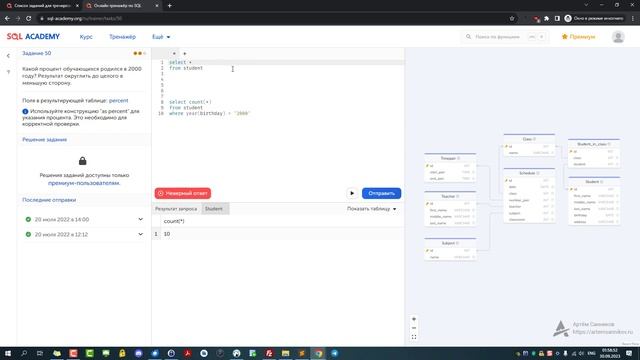The image size is (640, 360).
Task: Open the Показать таблицу dropdown
Action: [371, 209]
